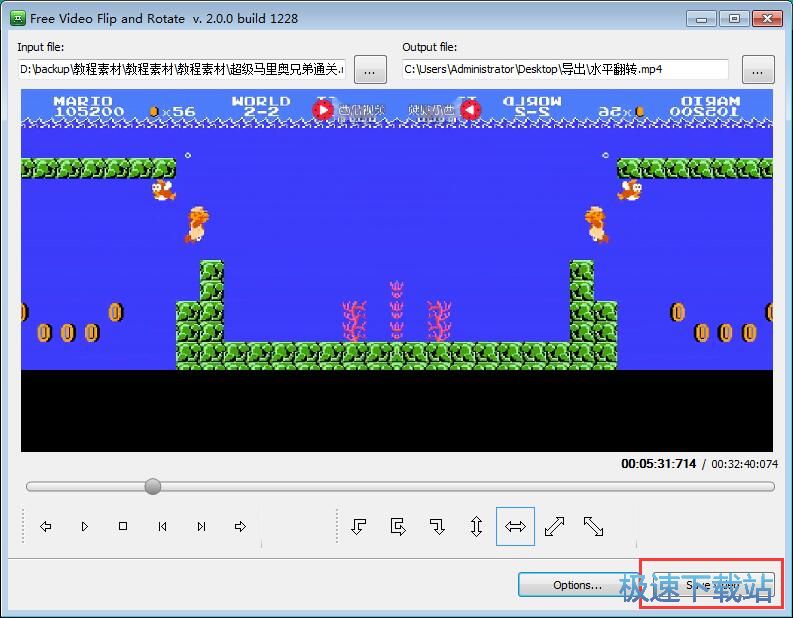Click inside the Output file path field

pos(565,69)
